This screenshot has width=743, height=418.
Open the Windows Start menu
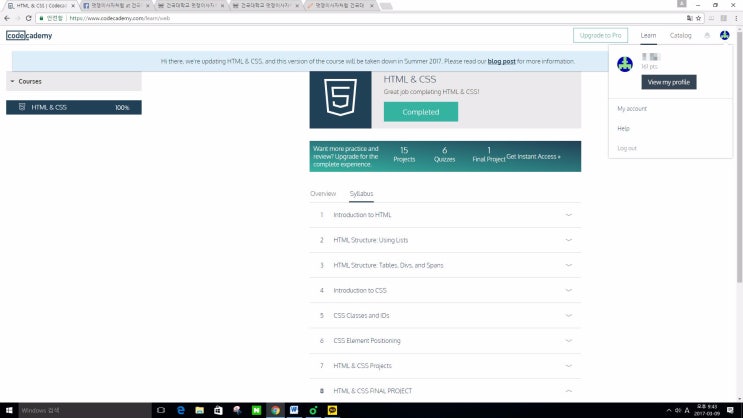8,410
